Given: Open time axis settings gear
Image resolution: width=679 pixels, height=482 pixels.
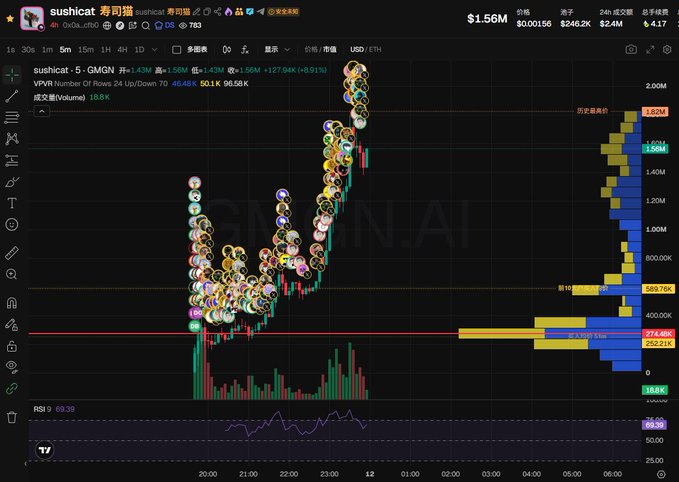Looking at the screenshot, I should tap(661, 474).
